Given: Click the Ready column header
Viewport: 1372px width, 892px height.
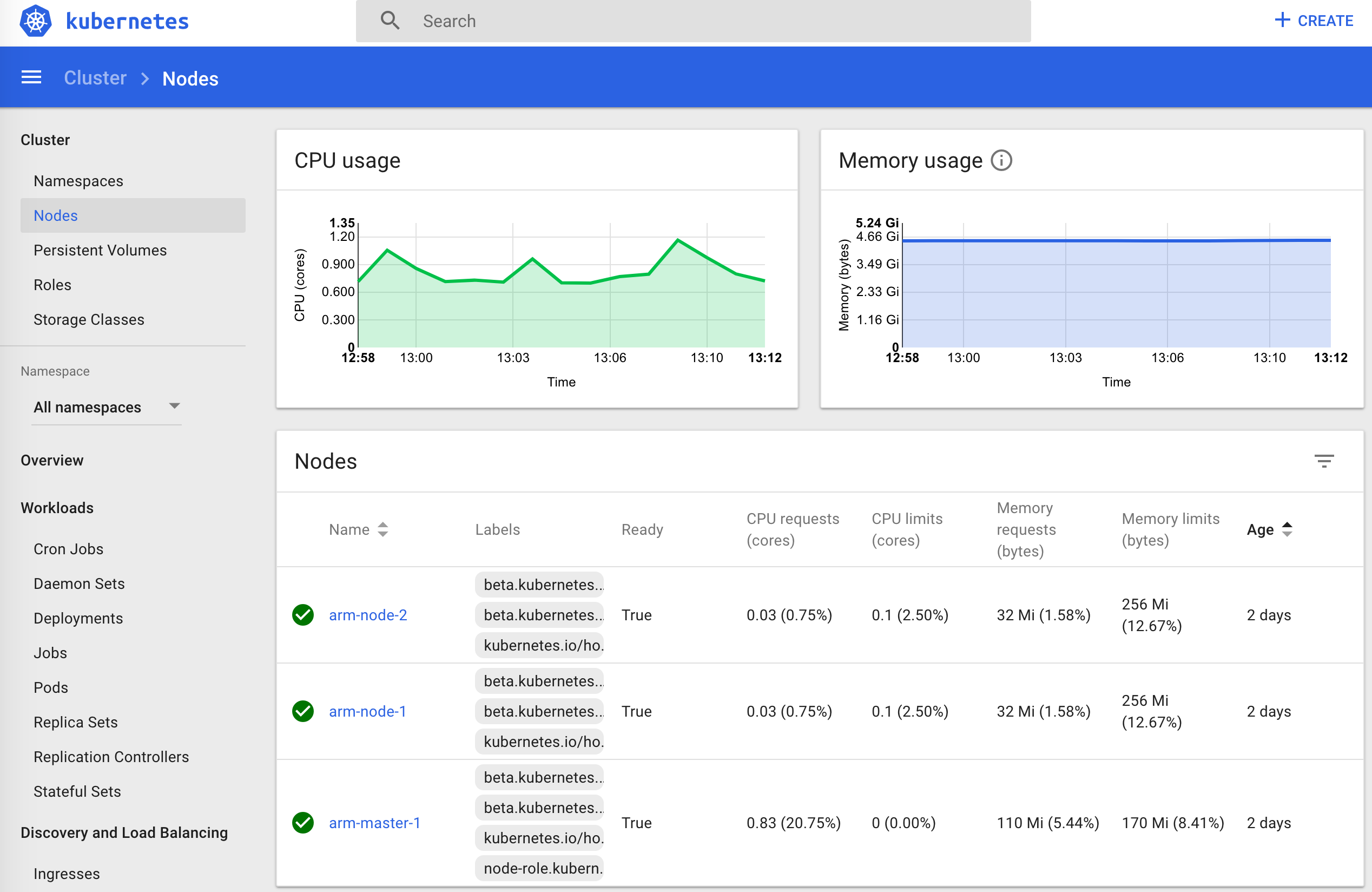Looking at the screenshot, I should (642, 529).
